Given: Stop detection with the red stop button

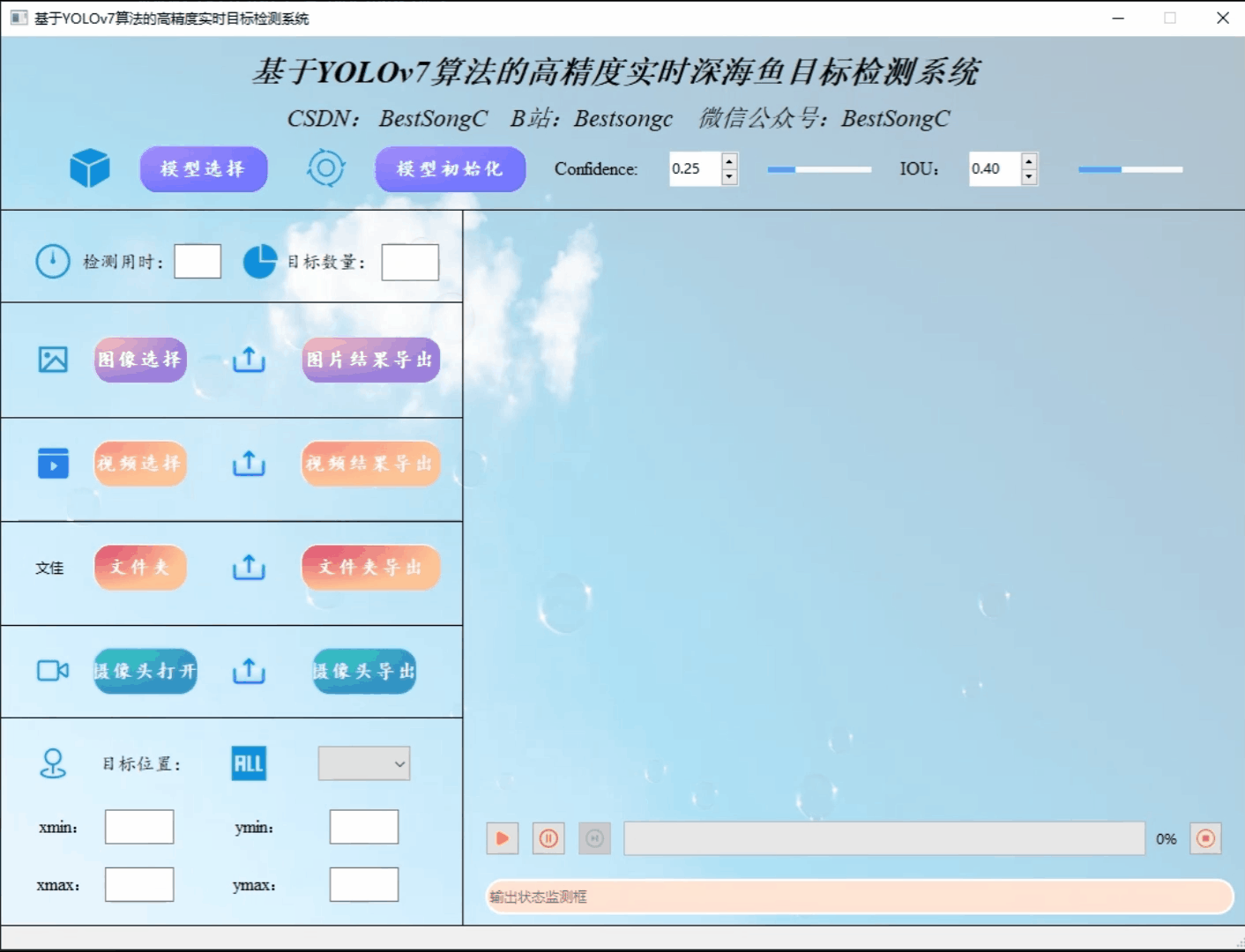Looking at the screenshot, I should click(1205, 838).
